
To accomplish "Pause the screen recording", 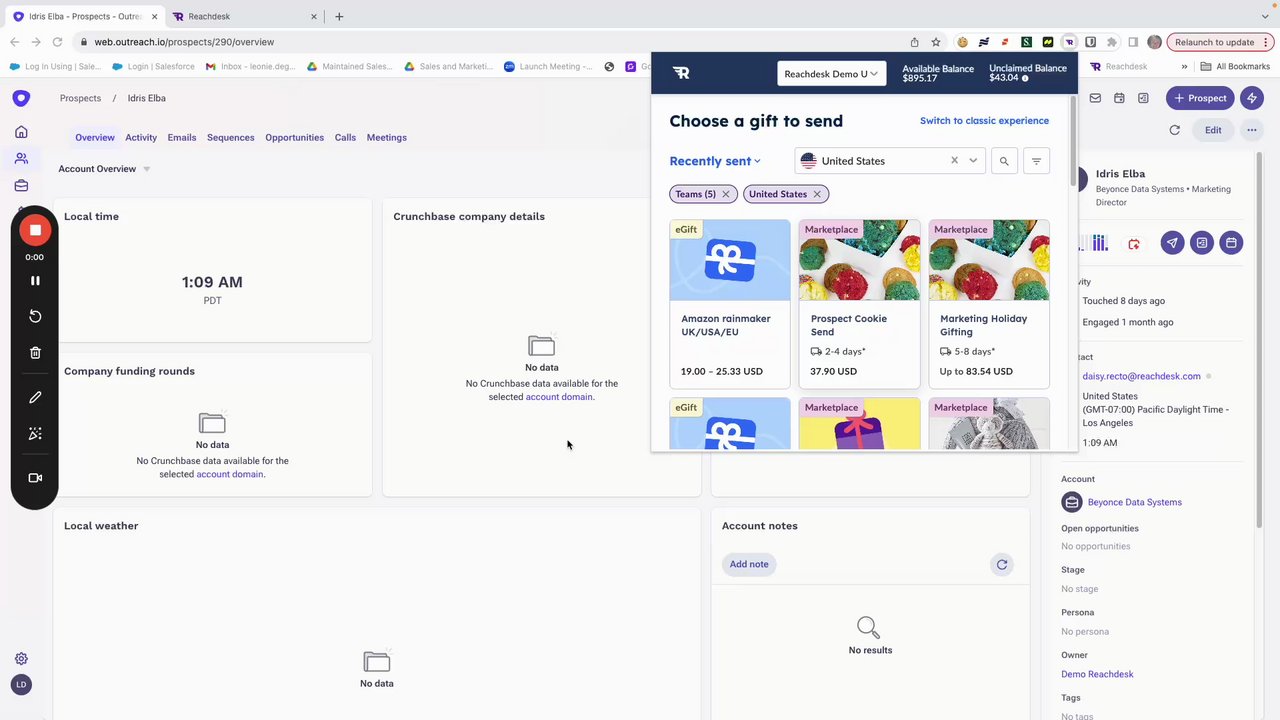I will pos(35,281).
